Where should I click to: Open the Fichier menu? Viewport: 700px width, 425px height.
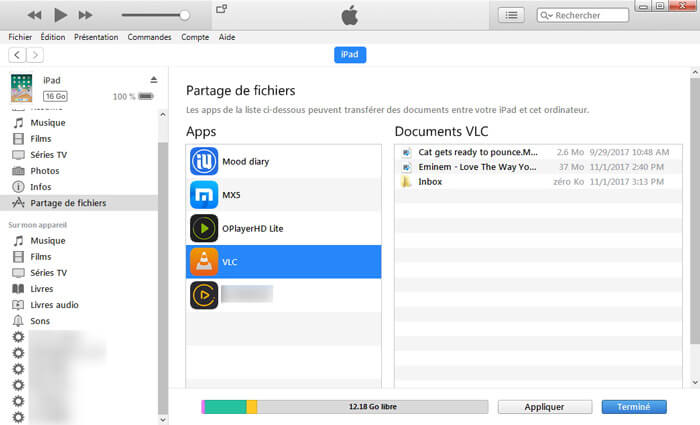[20, 37]
